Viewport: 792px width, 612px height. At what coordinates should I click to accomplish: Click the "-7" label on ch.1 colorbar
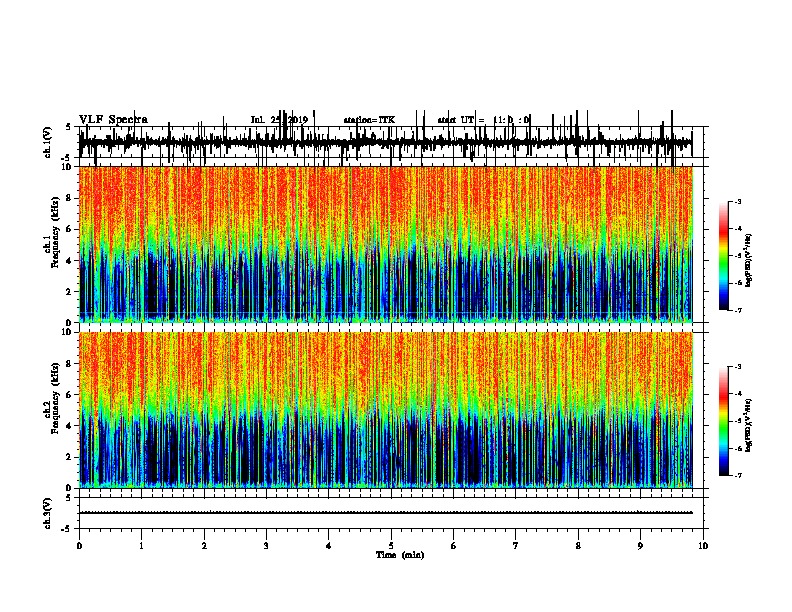pos(738,310)
